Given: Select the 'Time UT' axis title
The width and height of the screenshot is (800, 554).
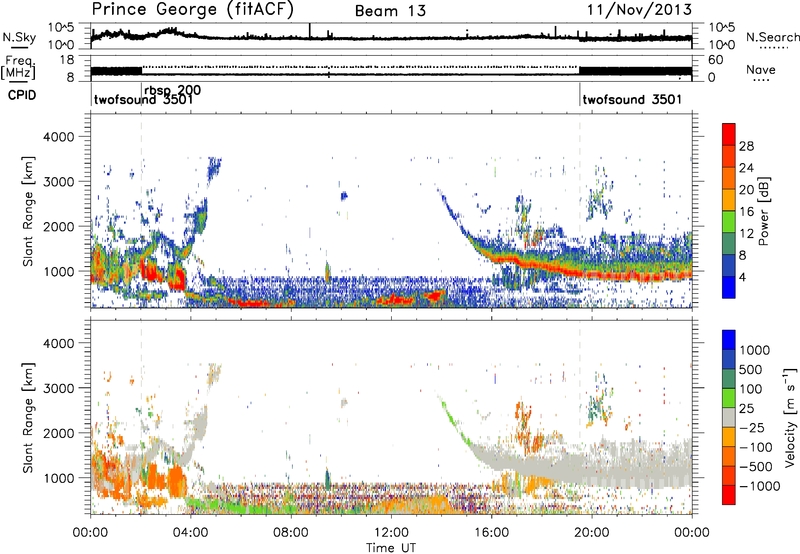Looking at the screenshot, I should click(x=391, y=548).
